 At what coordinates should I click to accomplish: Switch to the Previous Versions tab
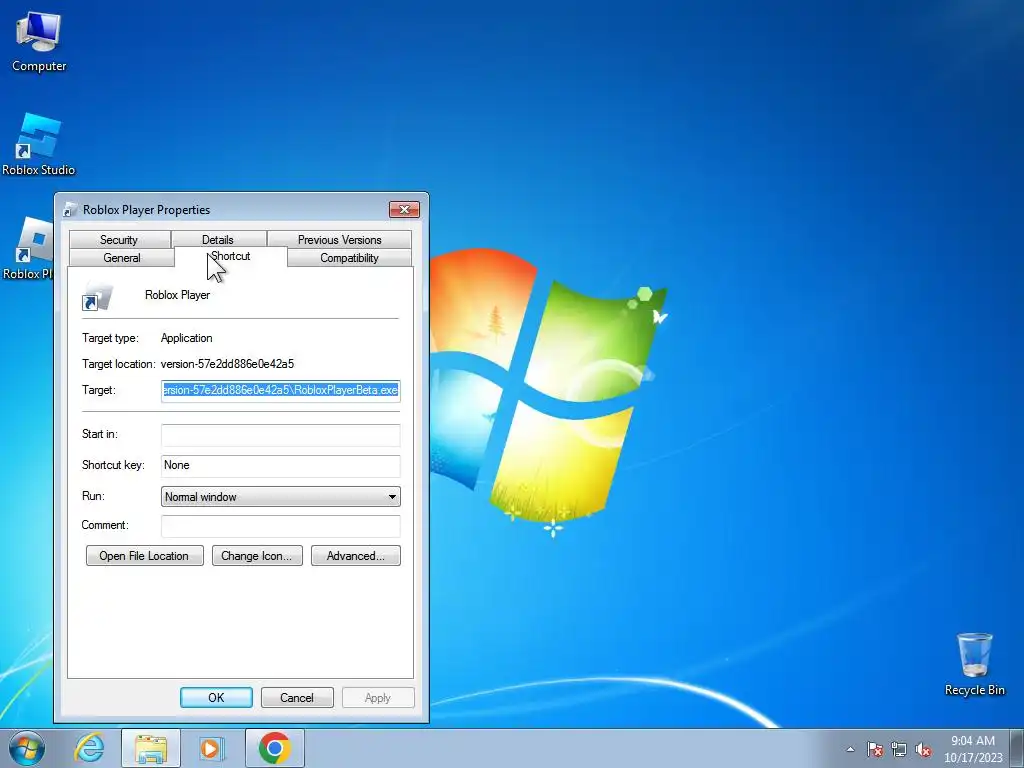(x=339, y=240)
